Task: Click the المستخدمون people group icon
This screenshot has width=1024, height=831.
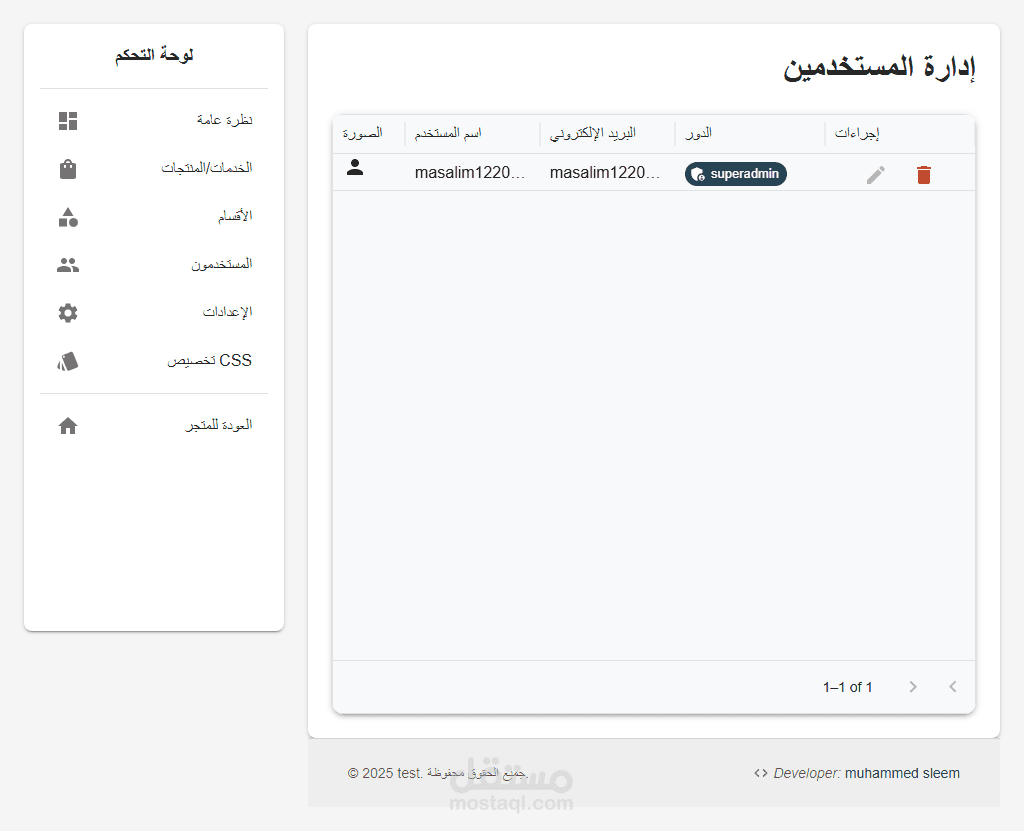Action: pos(67,264)
